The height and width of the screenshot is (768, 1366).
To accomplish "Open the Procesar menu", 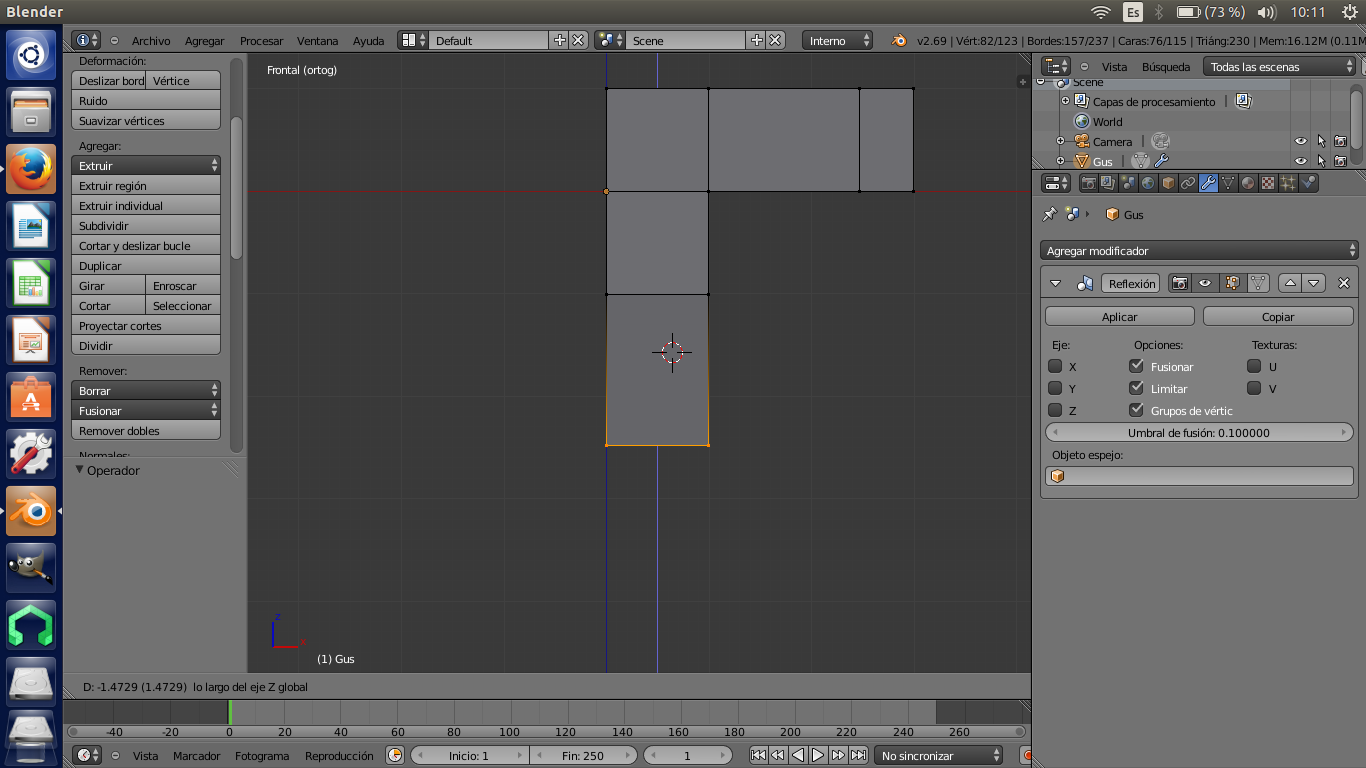I will [x=261, y=41].
